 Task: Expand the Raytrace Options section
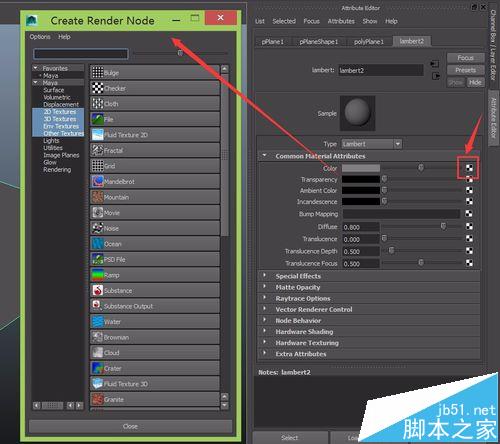coord(265,298)
